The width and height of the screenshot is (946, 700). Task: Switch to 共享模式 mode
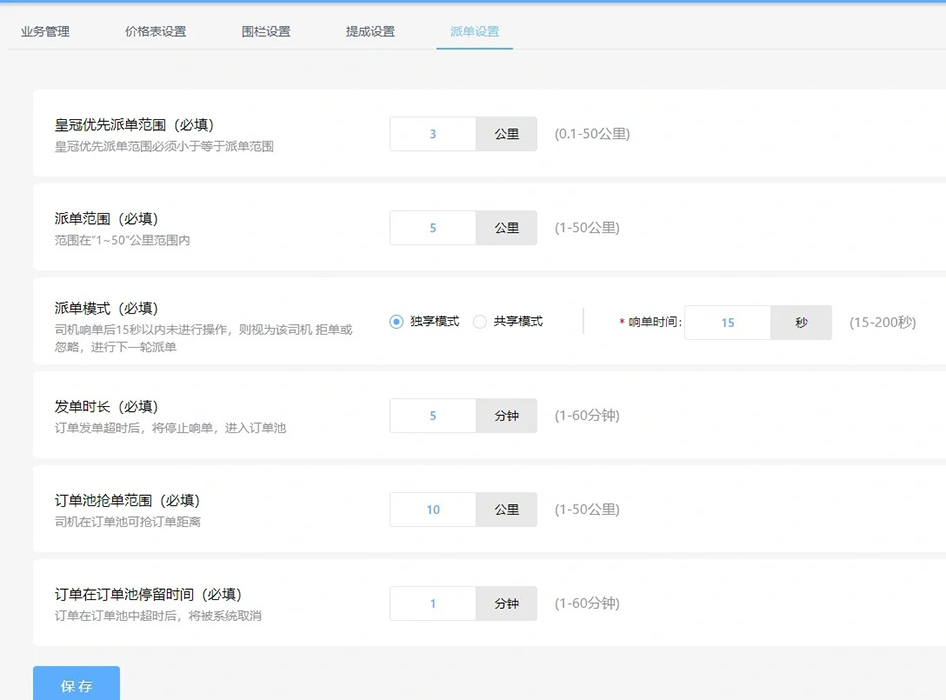479,322
